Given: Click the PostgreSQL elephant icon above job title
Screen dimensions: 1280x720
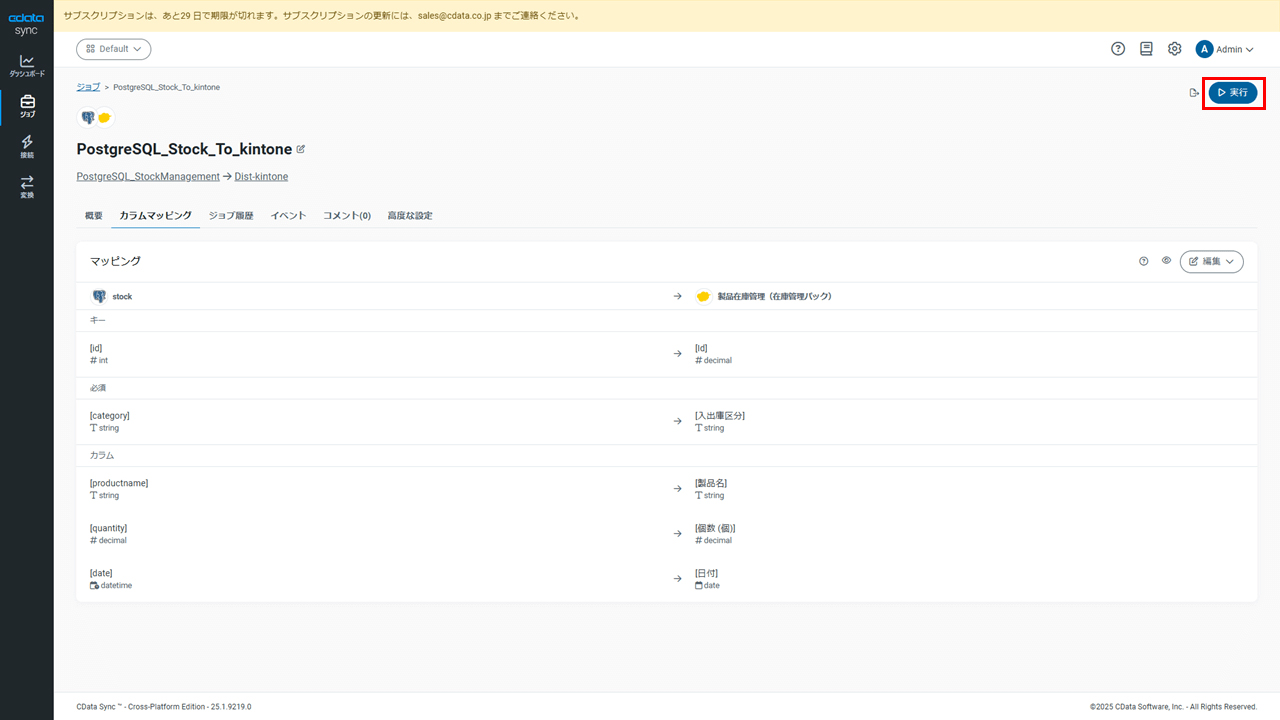Looking at the screenshot, I should (88, 118).
